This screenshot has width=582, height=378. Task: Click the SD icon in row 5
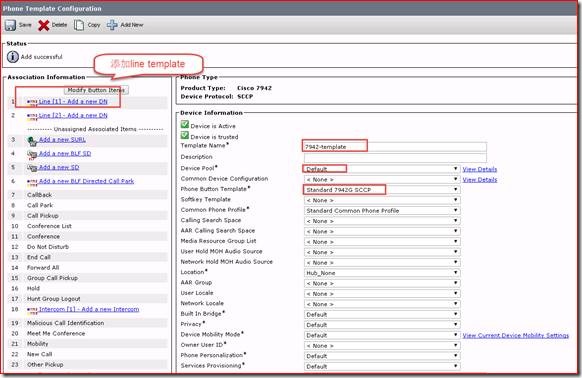(x=32, y=168)
